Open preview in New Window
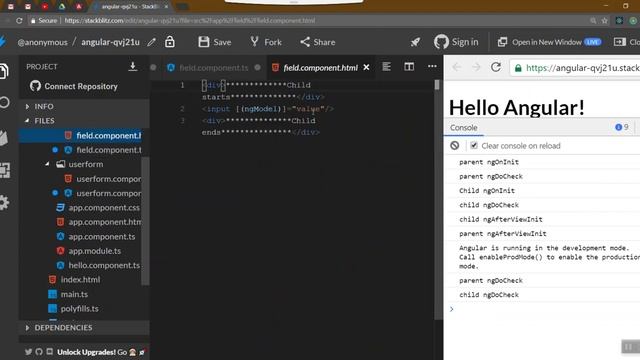 coord(549,42)
